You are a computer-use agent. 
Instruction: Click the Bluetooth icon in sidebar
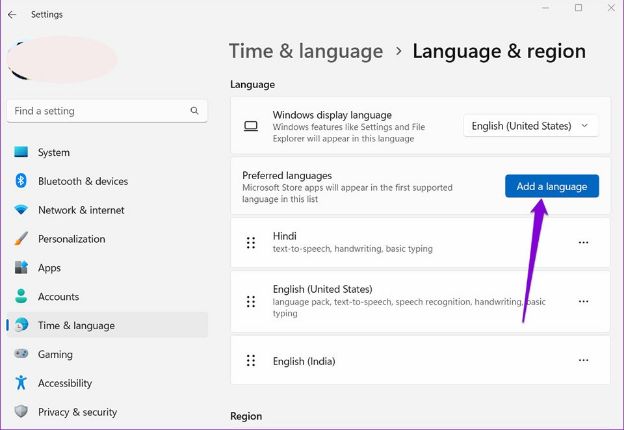(21, 181)
